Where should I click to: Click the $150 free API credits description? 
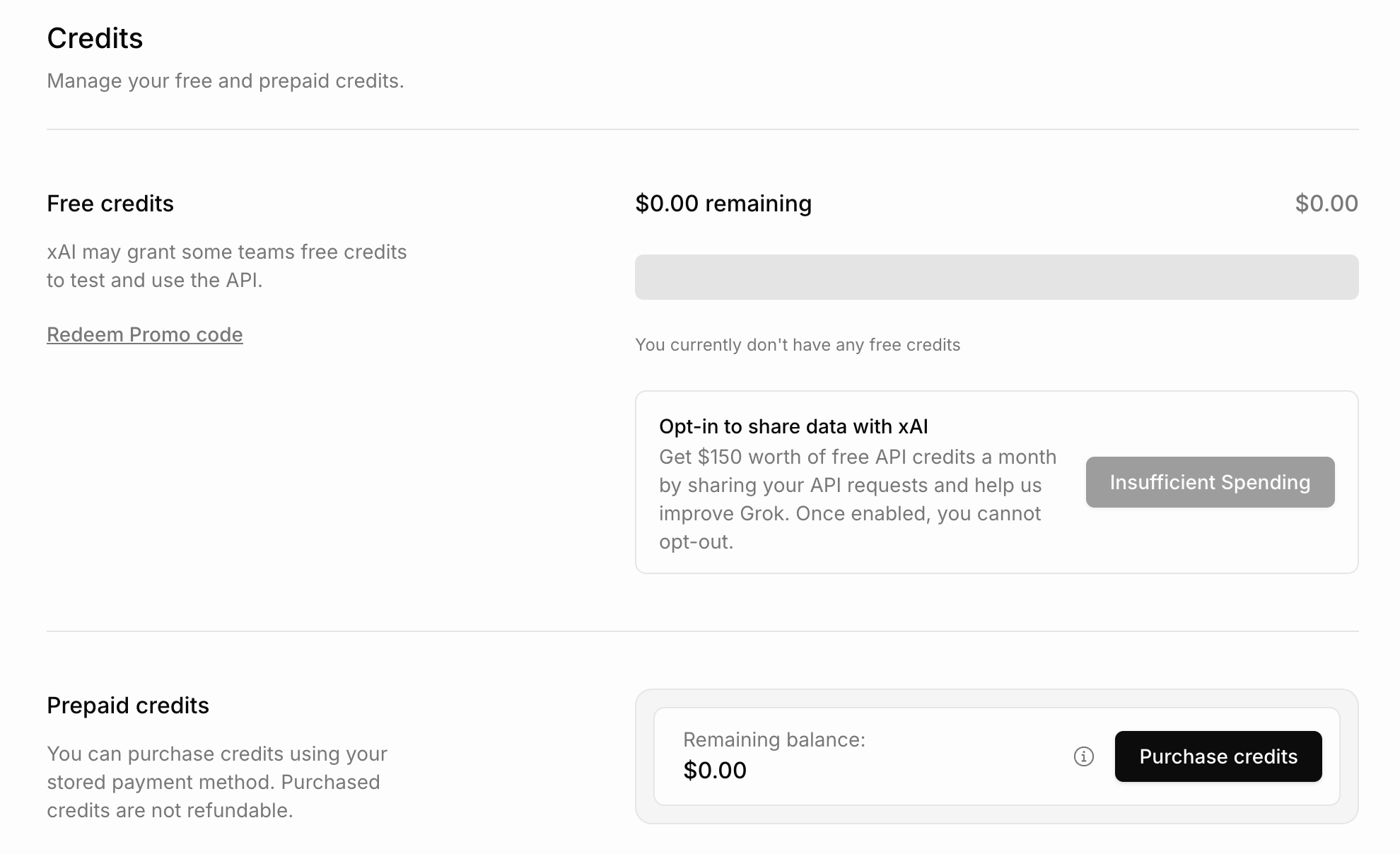tap(858, 499)
